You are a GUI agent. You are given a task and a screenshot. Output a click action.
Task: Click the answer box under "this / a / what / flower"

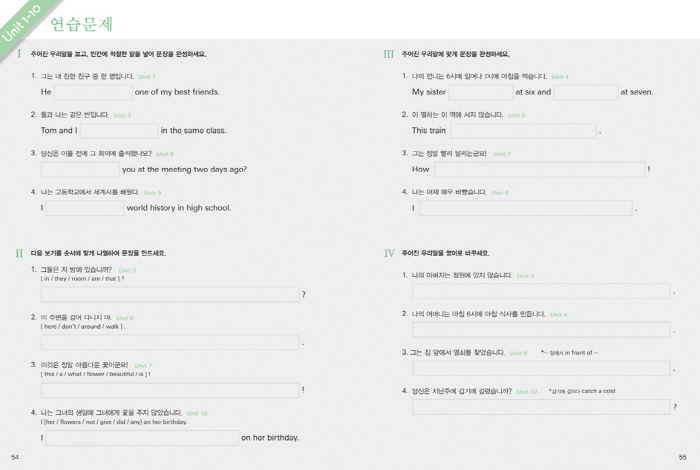(170, 390)
